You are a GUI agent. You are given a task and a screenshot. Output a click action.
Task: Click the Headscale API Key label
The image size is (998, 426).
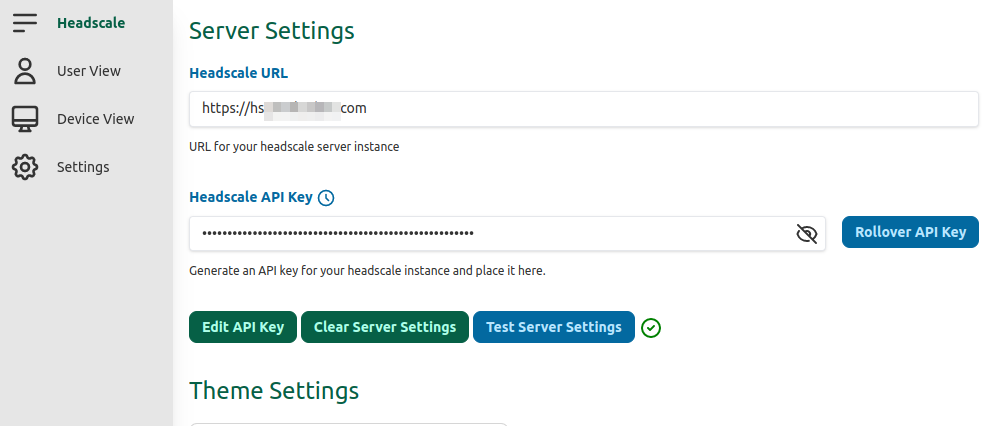click(x=251, y=197)
